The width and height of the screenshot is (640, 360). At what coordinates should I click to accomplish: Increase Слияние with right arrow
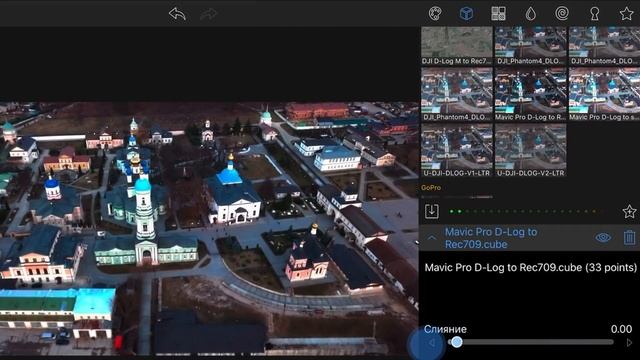pos(629,343)
